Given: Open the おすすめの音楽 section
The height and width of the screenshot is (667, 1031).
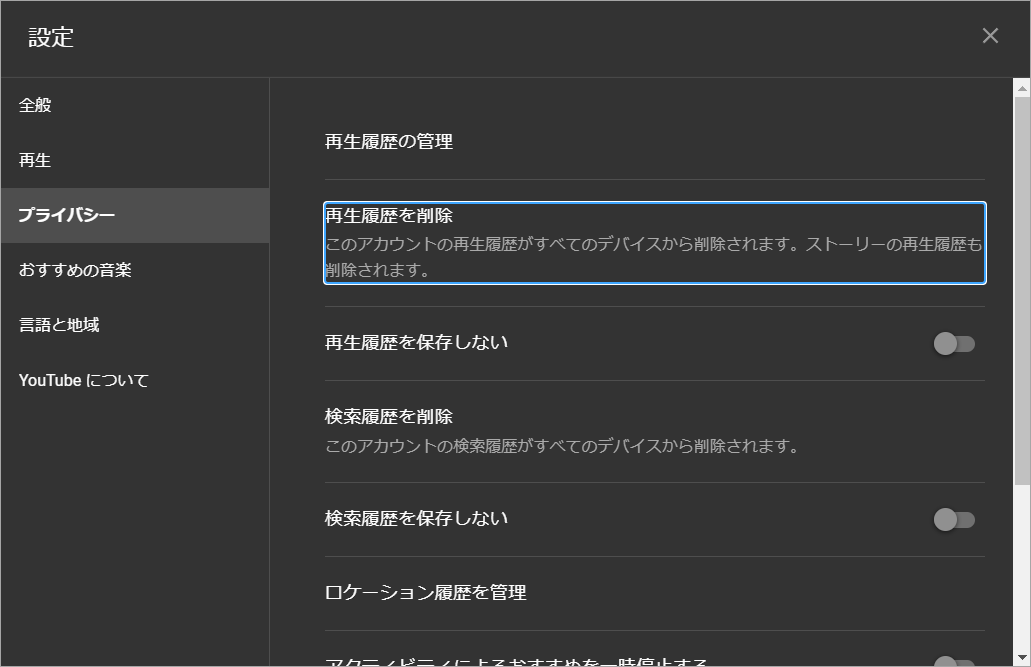Looking at the screenshot, I should point(135,270).
